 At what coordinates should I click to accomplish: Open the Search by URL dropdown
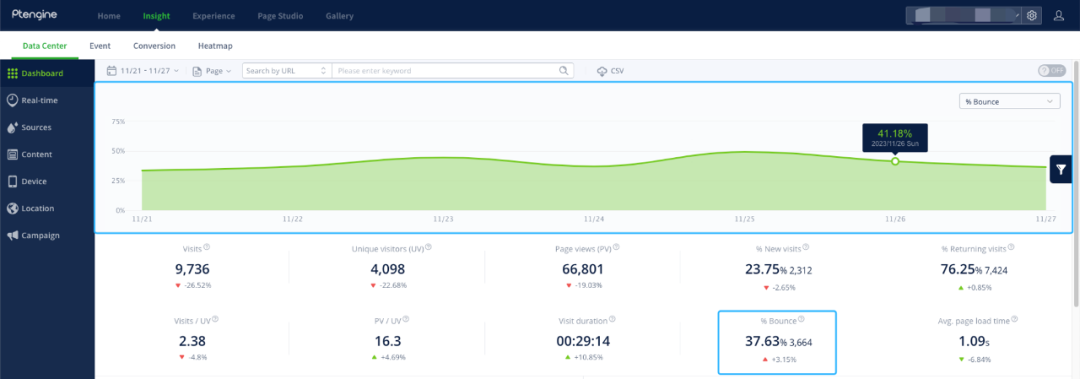tap(287, 70)
